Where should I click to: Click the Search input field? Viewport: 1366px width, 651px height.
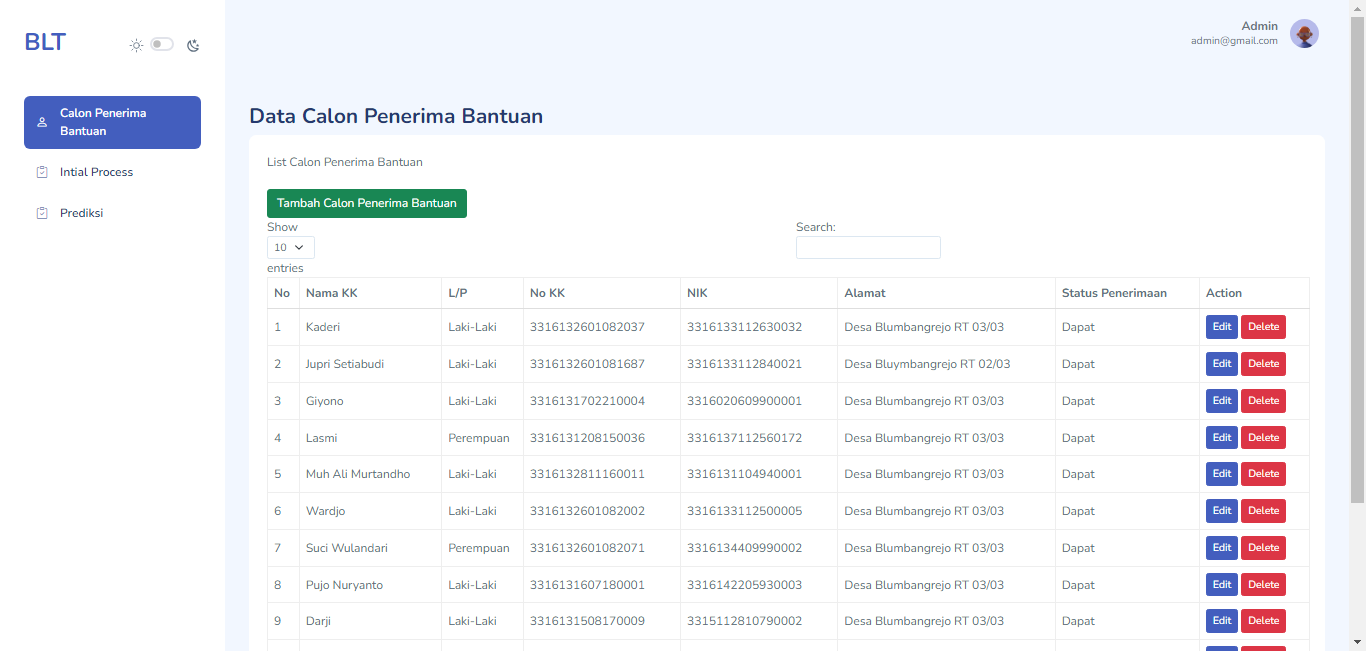pos(867,247)
